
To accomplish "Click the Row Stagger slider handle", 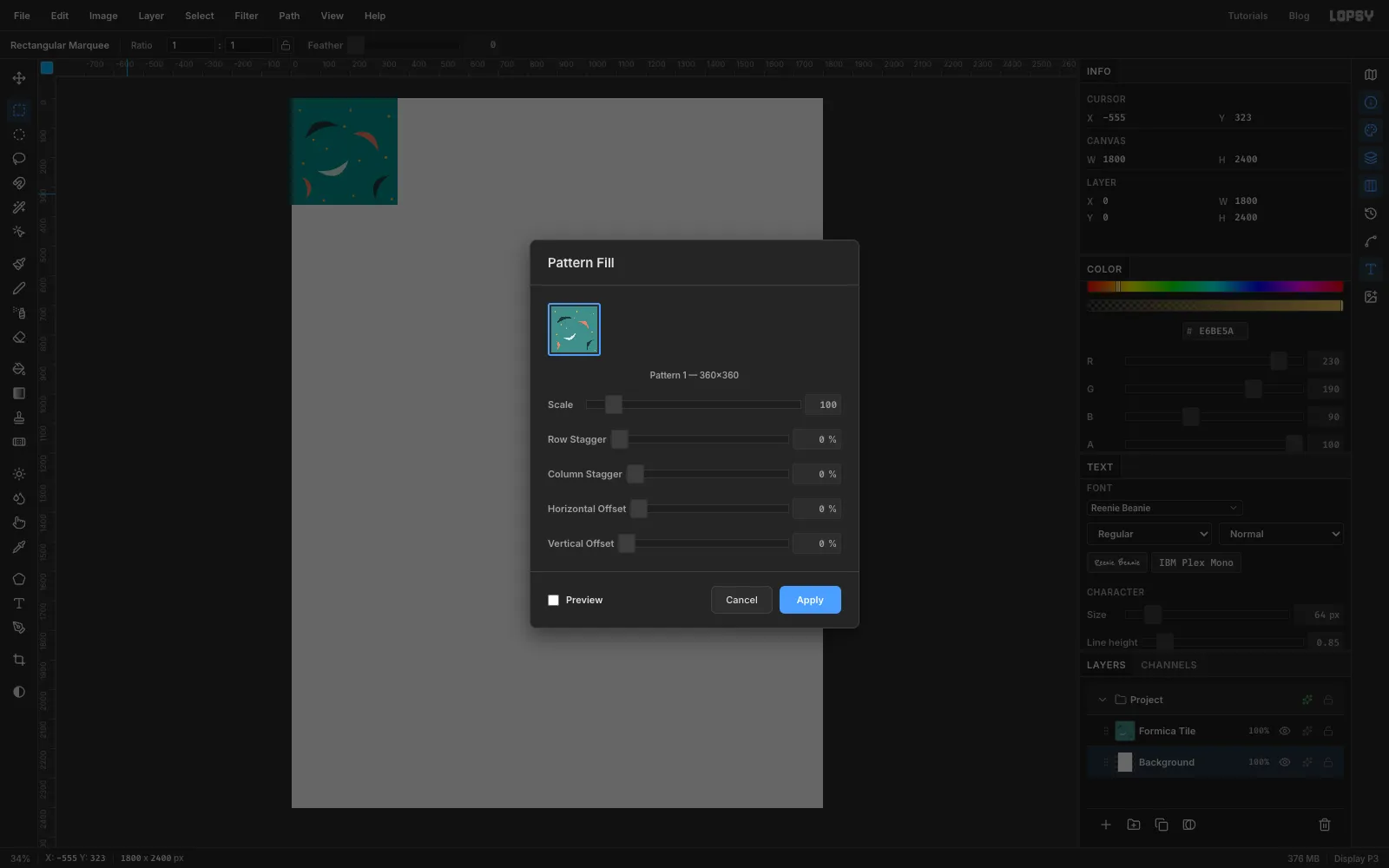I will pos(620,439).
